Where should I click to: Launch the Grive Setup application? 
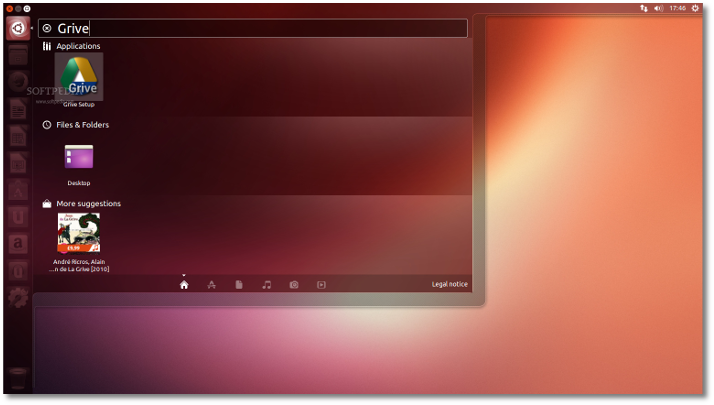pos(79,77)
